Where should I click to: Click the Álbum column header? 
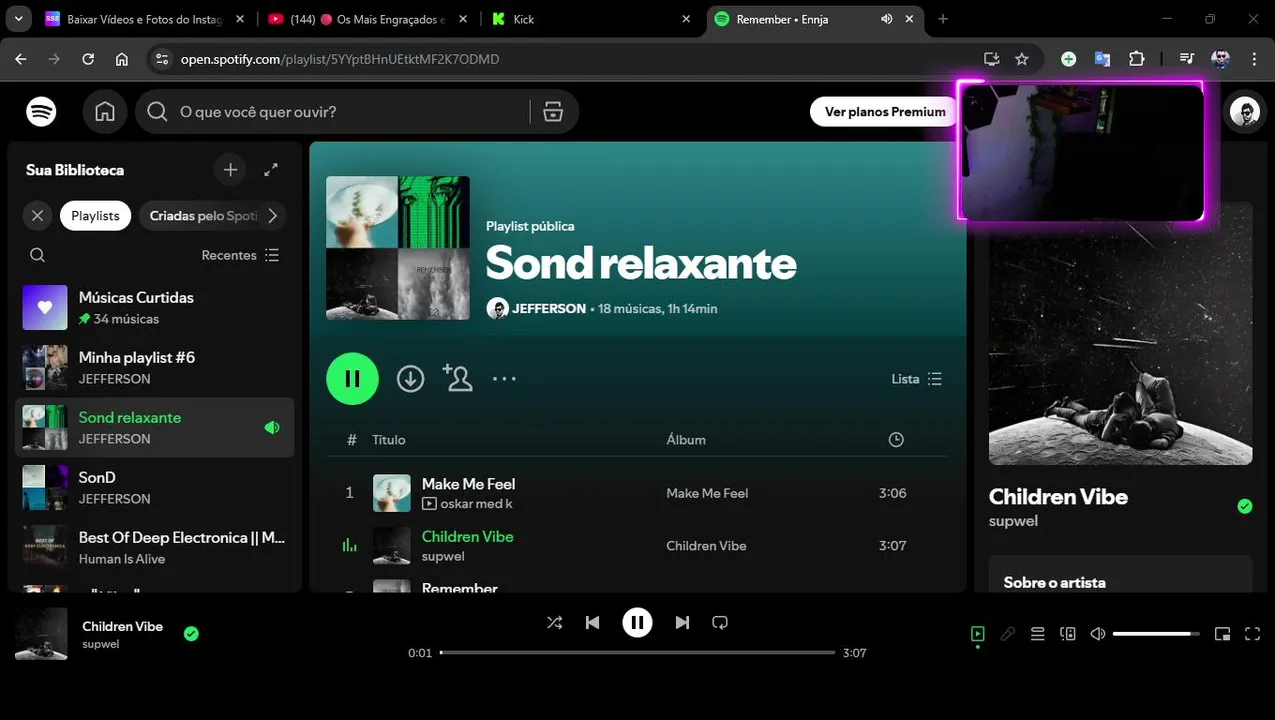point(686,440)
